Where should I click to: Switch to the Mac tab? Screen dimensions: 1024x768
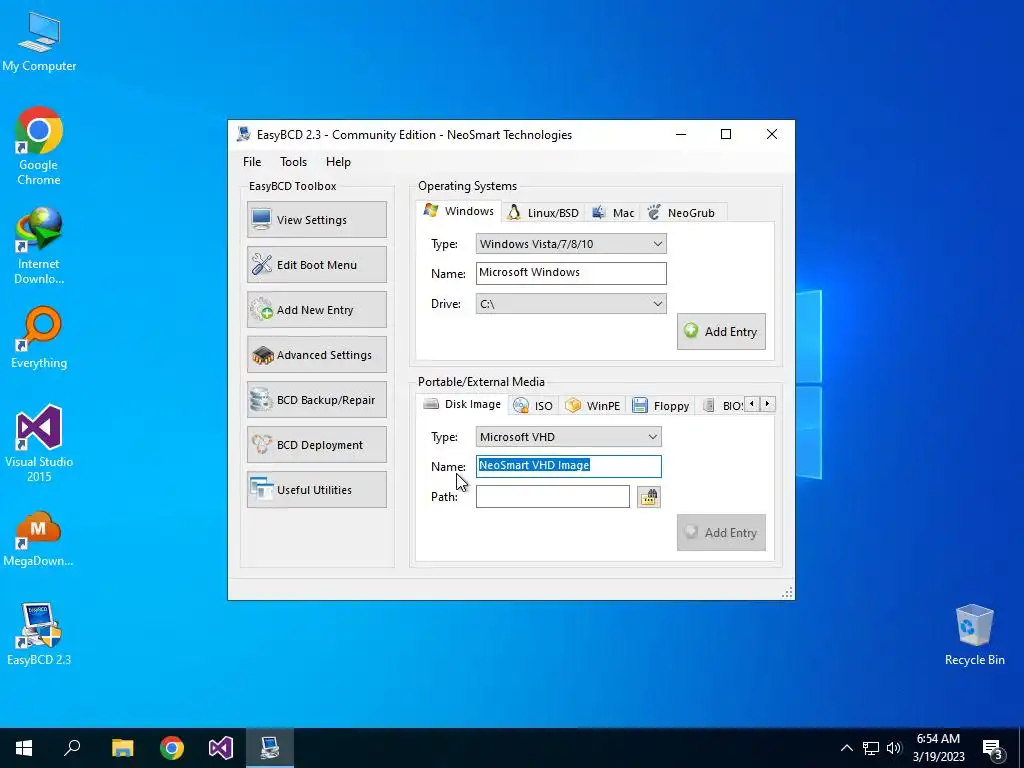pyautogui.click(x=613, y=213)
